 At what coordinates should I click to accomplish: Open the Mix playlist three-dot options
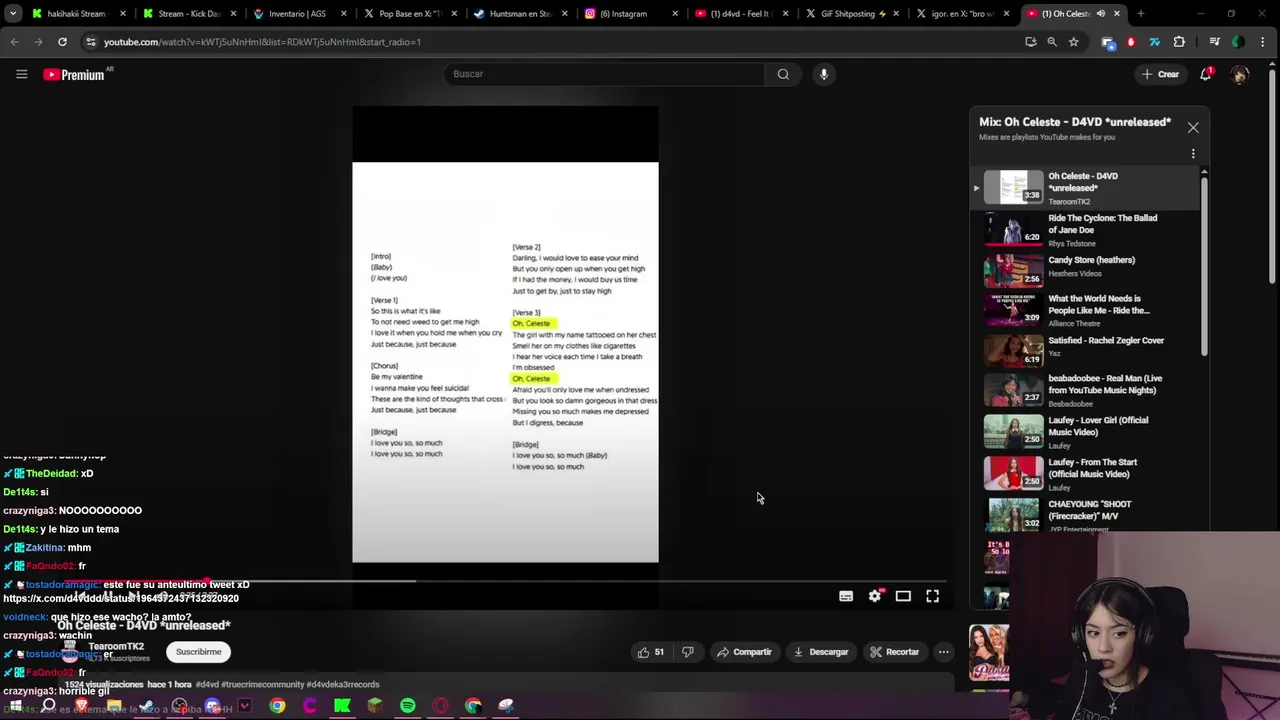coord(1193,154)
